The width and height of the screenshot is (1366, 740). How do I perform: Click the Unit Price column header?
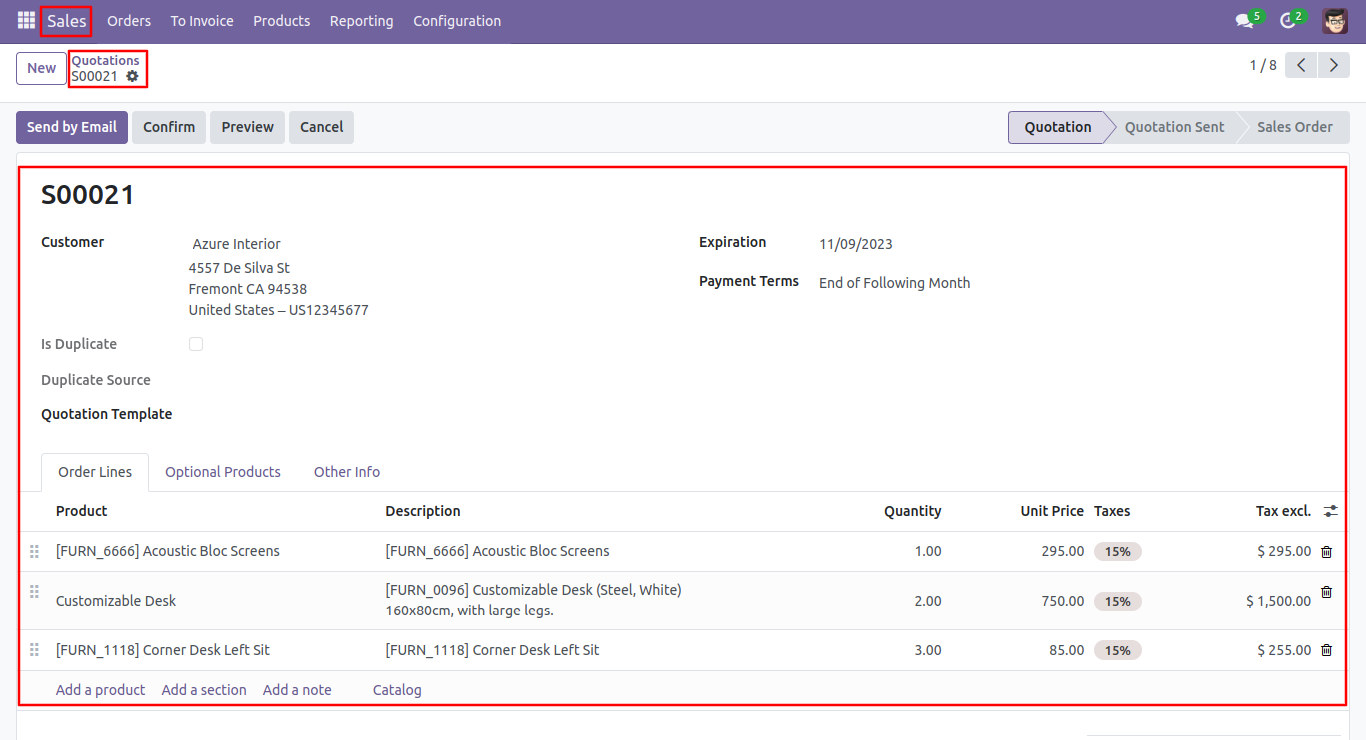1052,511
